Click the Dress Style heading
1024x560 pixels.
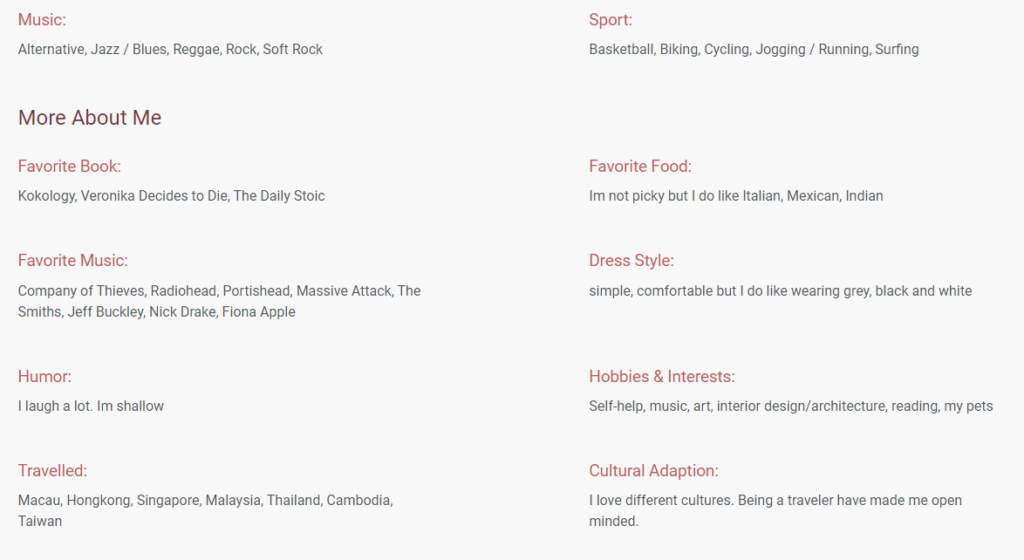click(x=631, y=261)
